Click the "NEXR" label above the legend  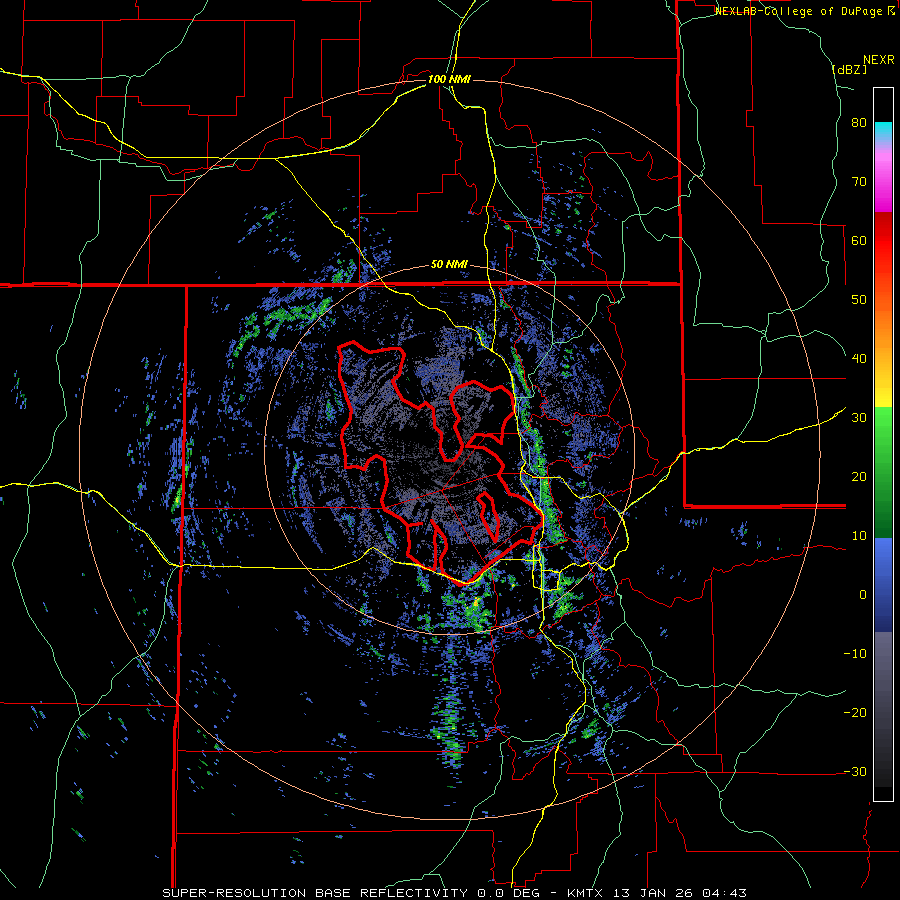879,60
